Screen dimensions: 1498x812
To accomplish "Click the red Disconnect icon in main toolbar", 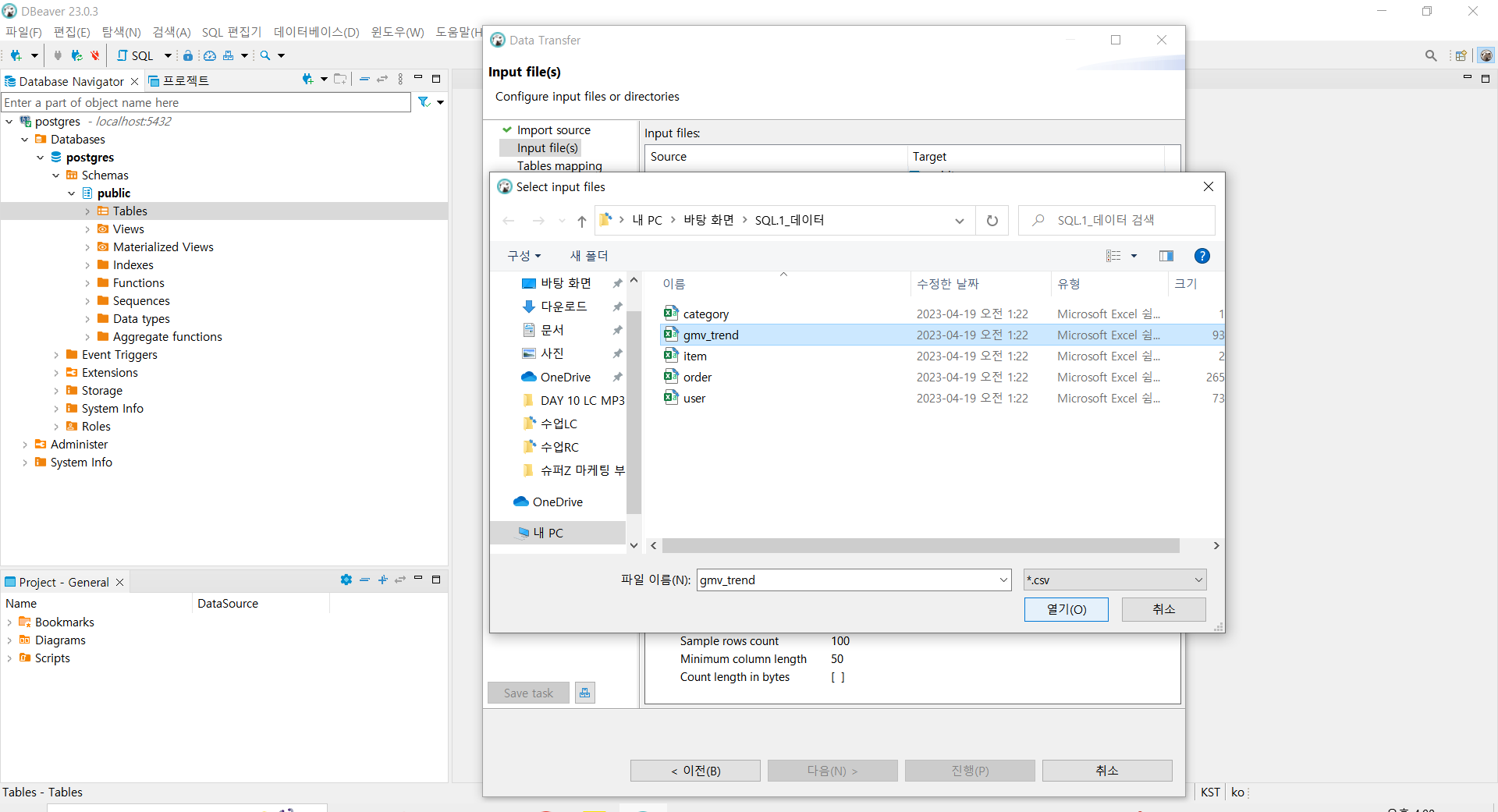I will coord(95,55).
